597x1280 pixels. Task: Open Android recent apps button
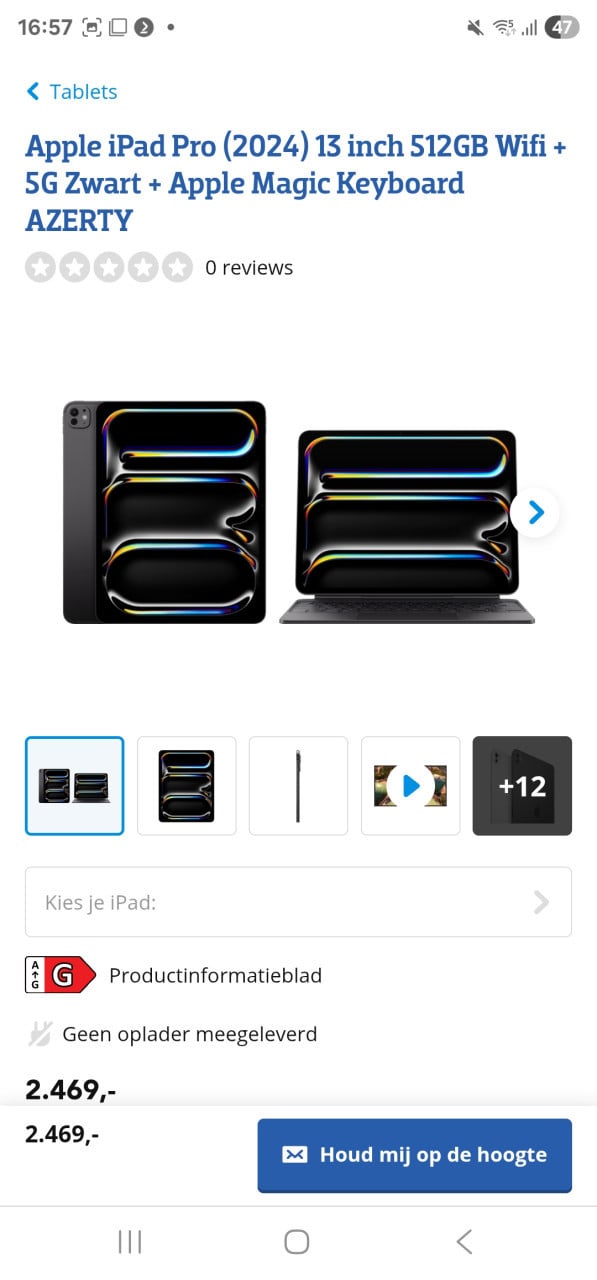(x=130, y=1242)
